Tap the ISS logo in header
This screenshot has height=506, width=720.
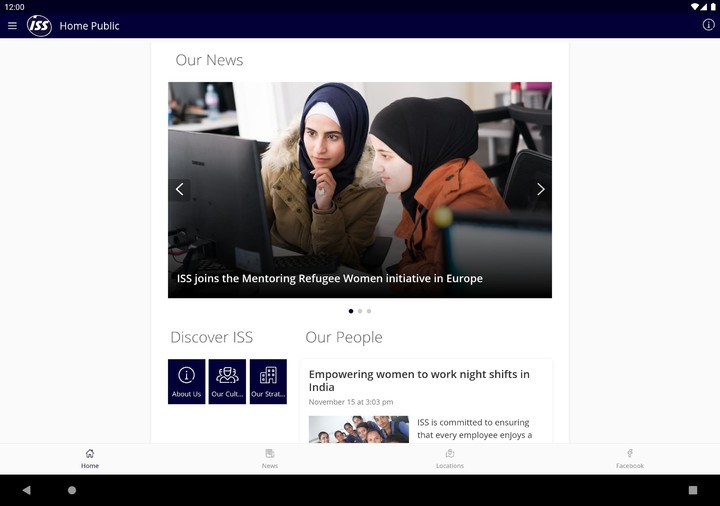coord(39,26)
